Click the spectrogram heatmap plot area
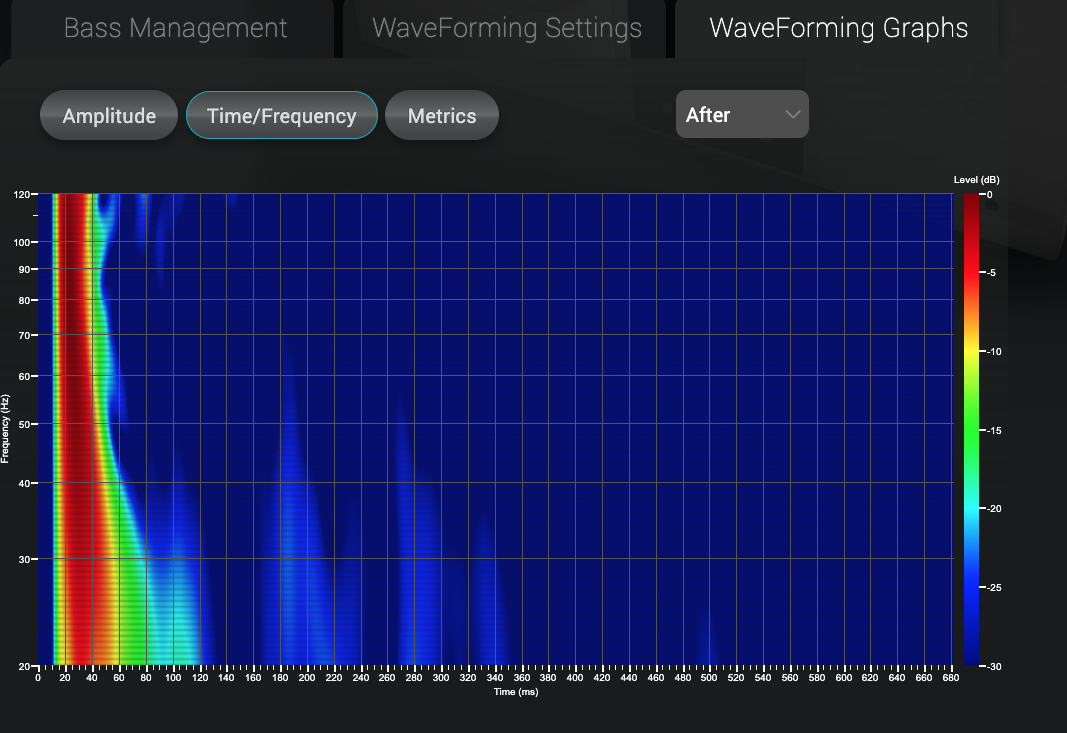Viewport: 1067px width, 733px height. pos(495,429)
